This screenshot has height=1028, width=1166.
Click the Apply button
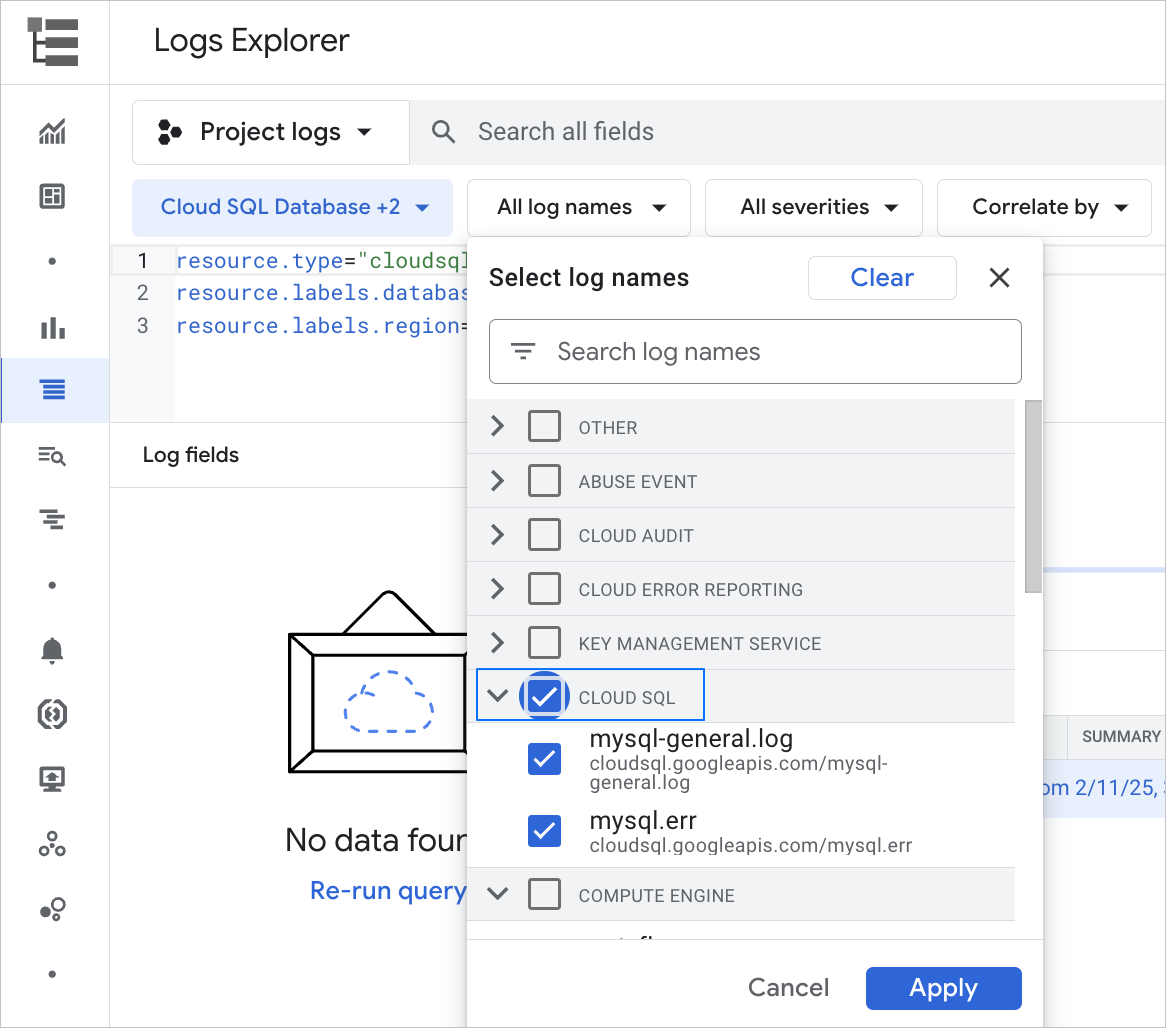click(943, 988)
